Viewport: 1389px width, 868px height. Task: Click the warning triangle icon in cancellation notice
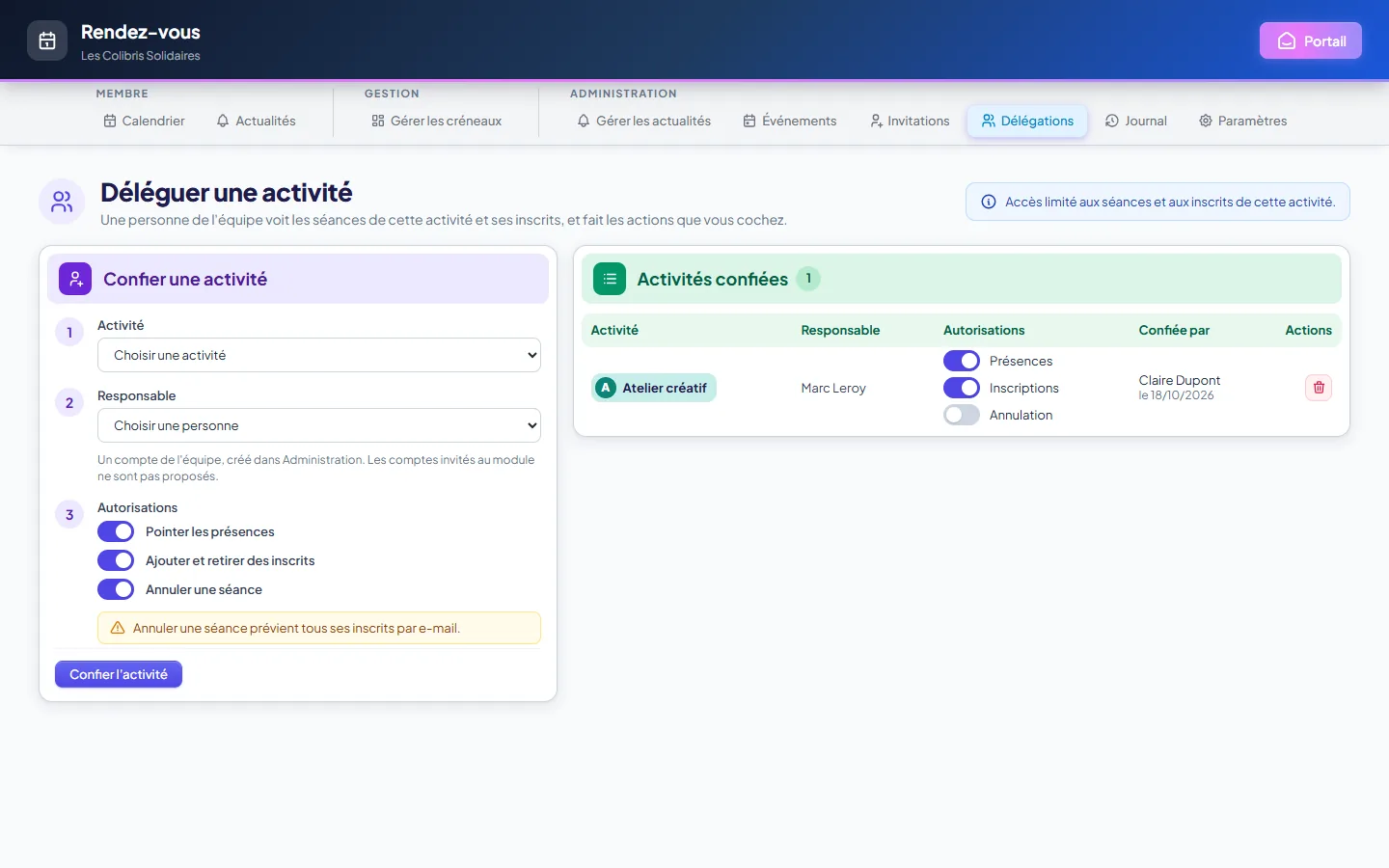(x=118, y=628)
